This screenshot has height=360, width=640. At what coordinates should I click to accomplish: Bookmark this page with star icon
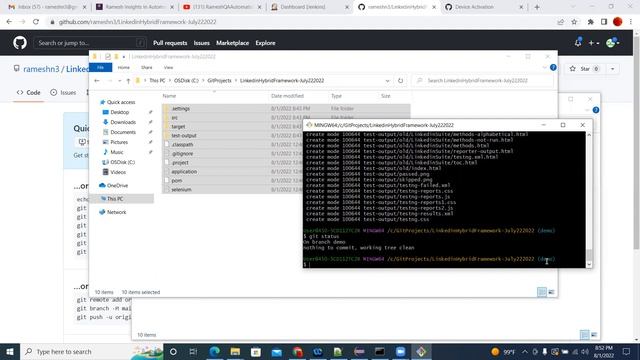point(574,22)
